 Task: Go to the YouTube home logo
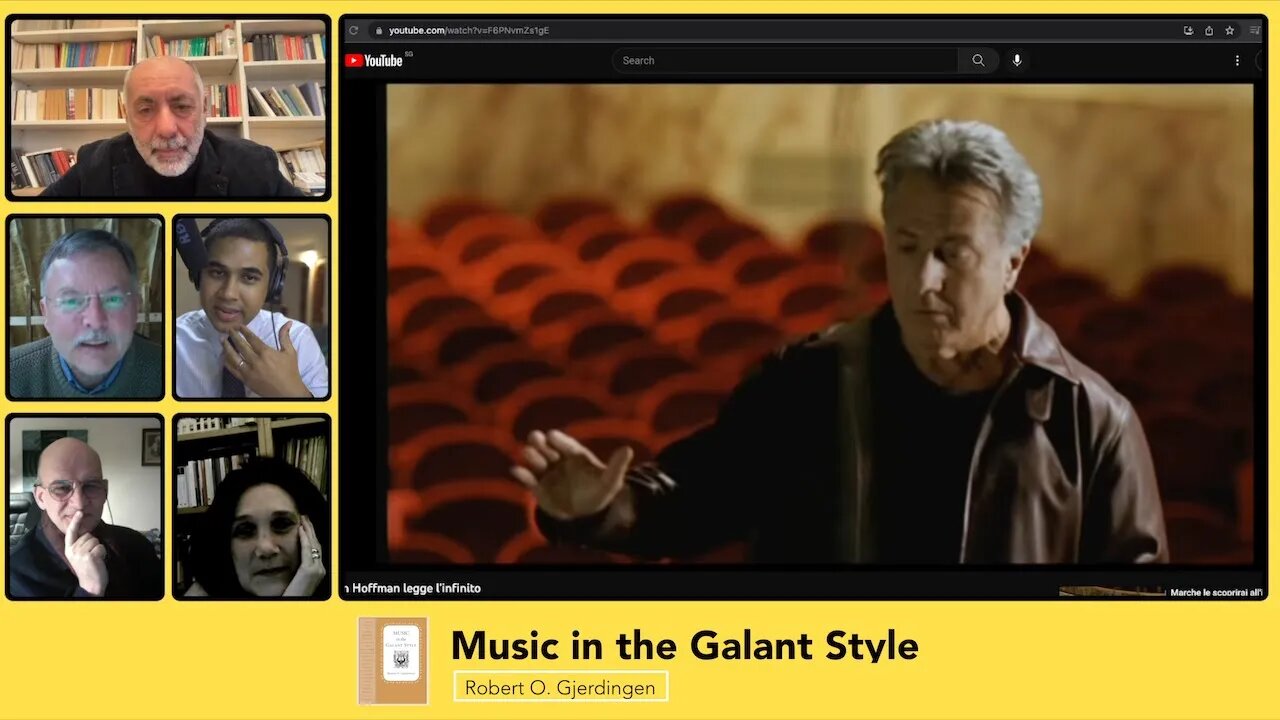tap(374, 60)
